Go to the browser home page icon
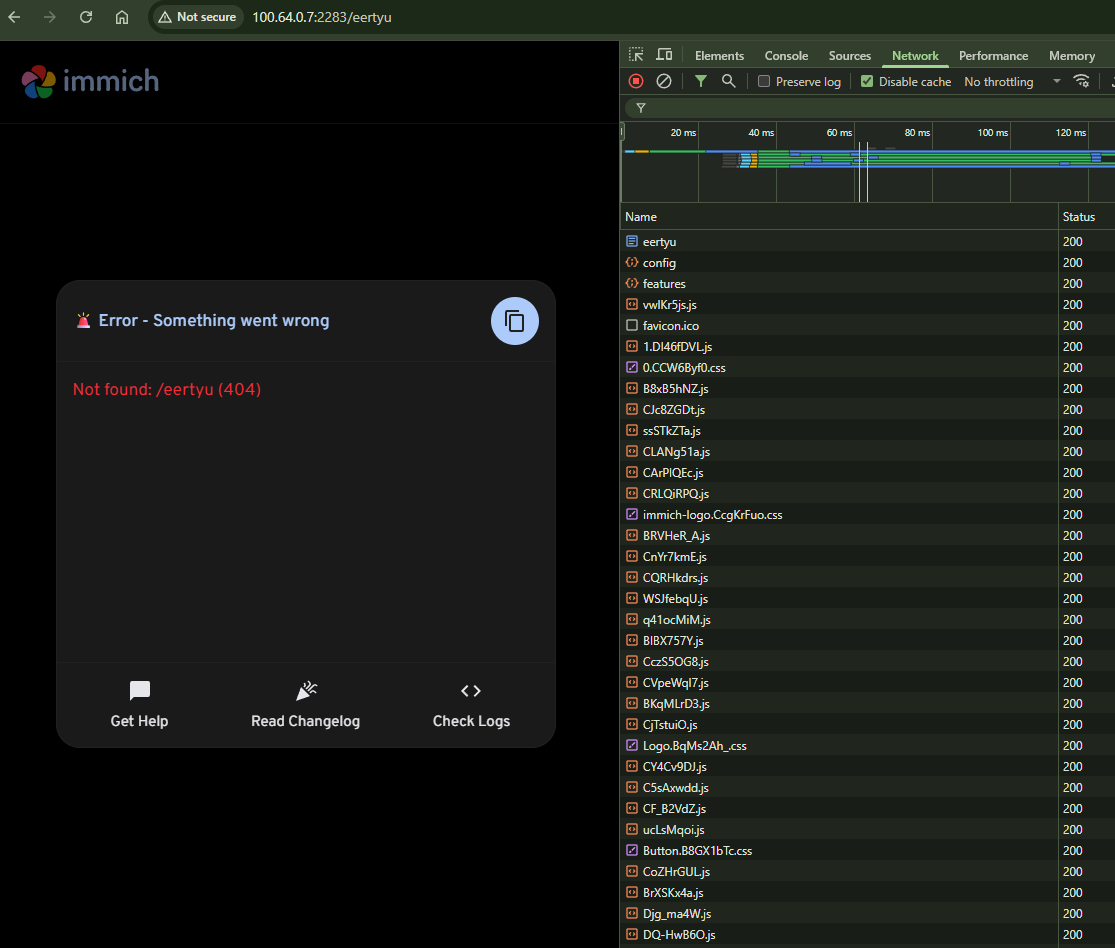 tap(122, 17)
